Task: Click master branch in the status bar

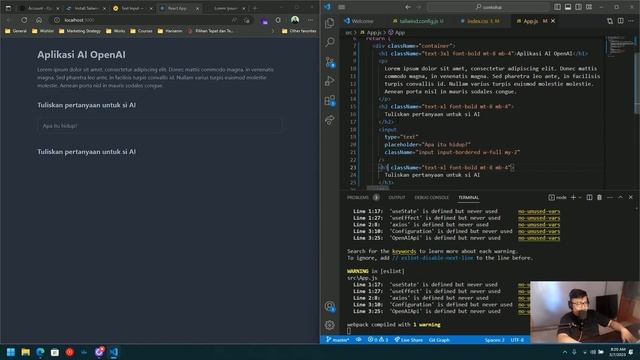Action: coord(338,340)
